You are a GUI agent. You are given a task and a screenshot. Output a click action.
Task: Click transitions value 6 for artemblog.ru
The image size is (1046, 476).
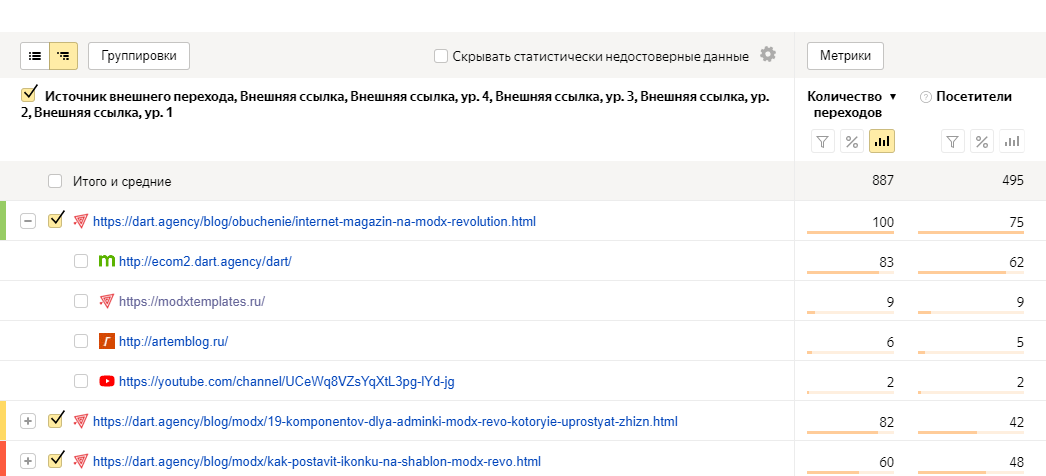(890, 342)
